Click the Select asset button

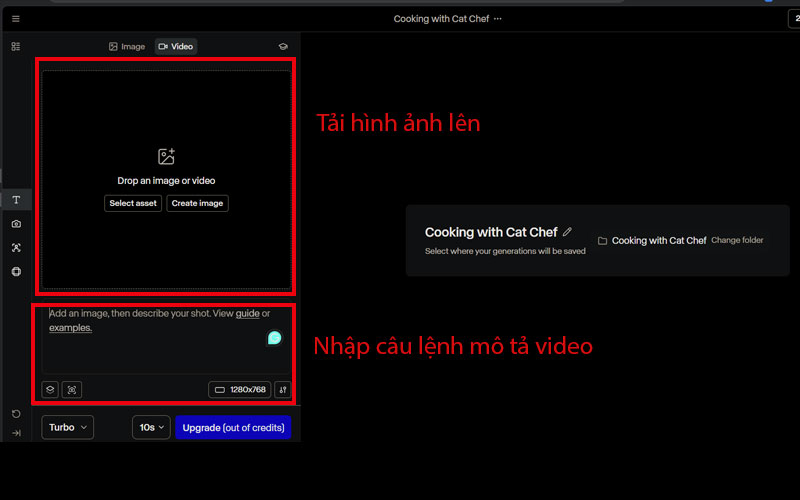133,203
